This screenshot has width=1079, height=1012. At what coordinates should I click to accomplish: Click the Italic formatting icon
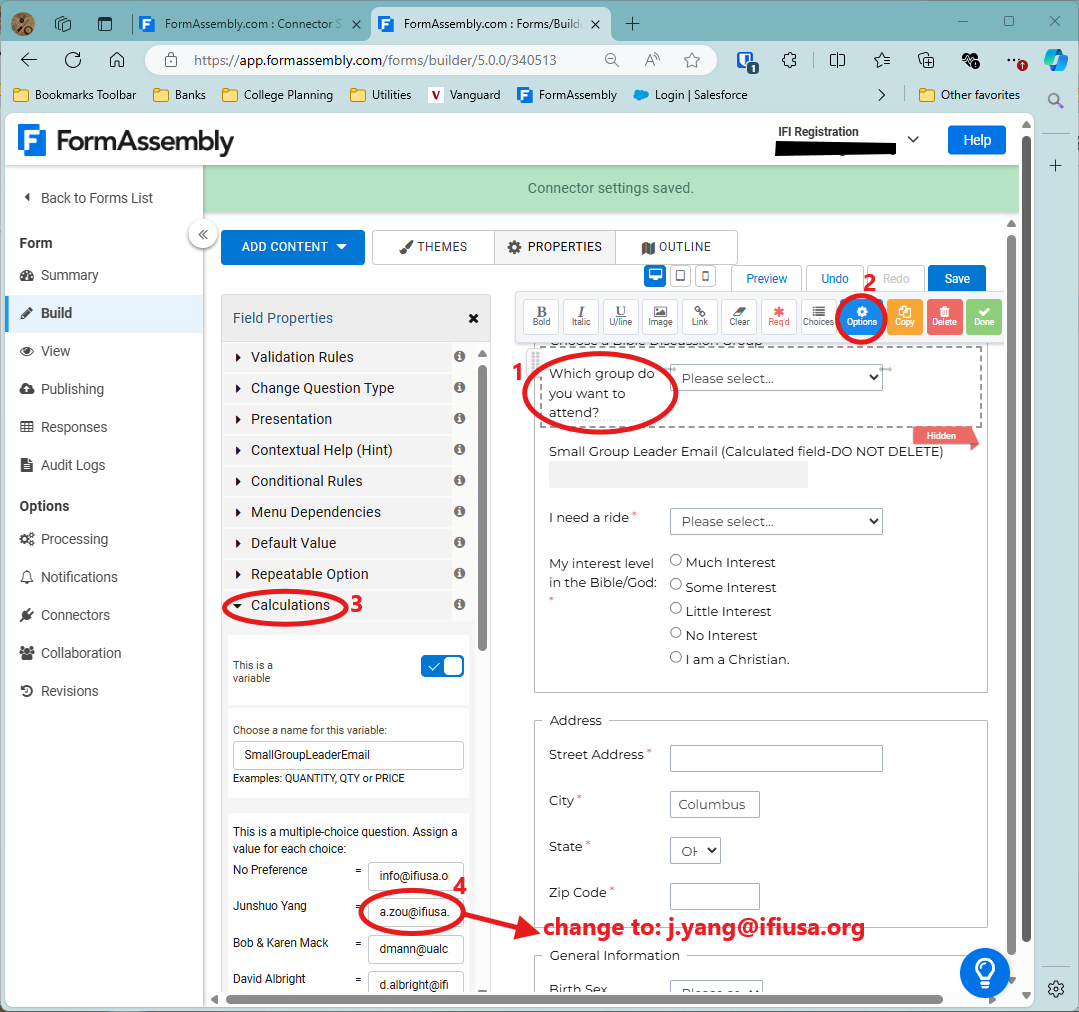pos(581,316)
